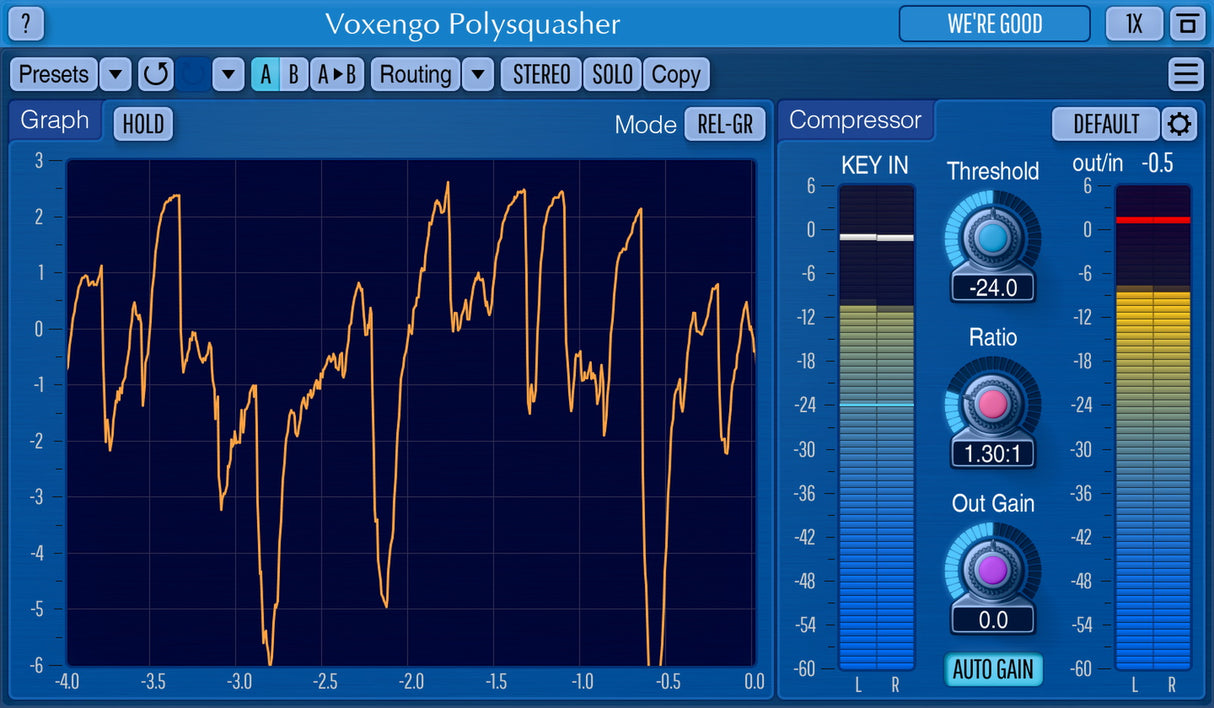Open the help question mark button
Image resolution: width=1214 pixels, height=708 pixels.
tap(26, 22)
